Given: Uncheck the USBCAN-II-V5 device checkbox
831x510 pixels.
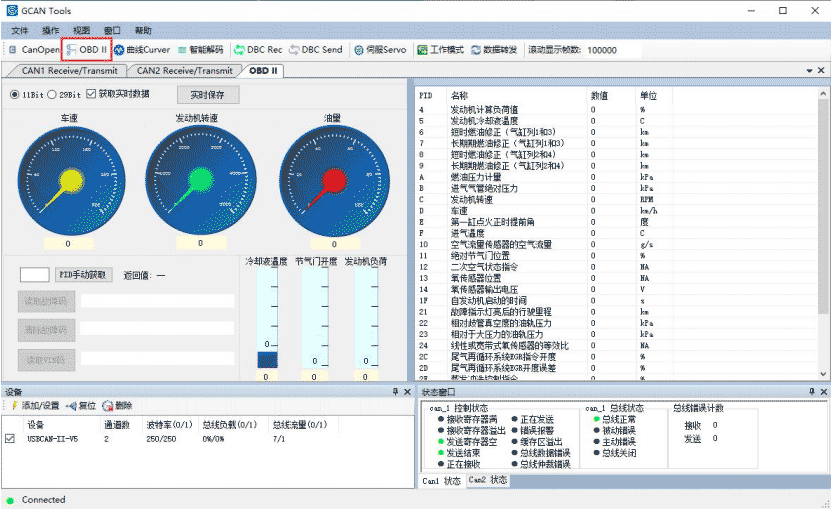Looking at the screenshot, I should pyautogui.click(x=10, y=438).
